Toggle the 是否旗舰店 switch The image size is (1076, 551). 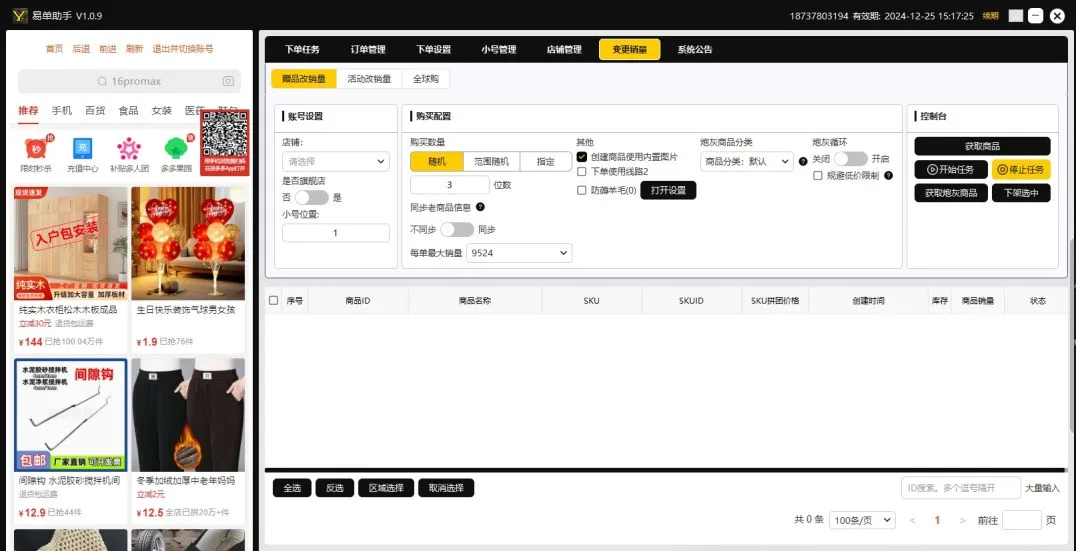pos(311,198)
